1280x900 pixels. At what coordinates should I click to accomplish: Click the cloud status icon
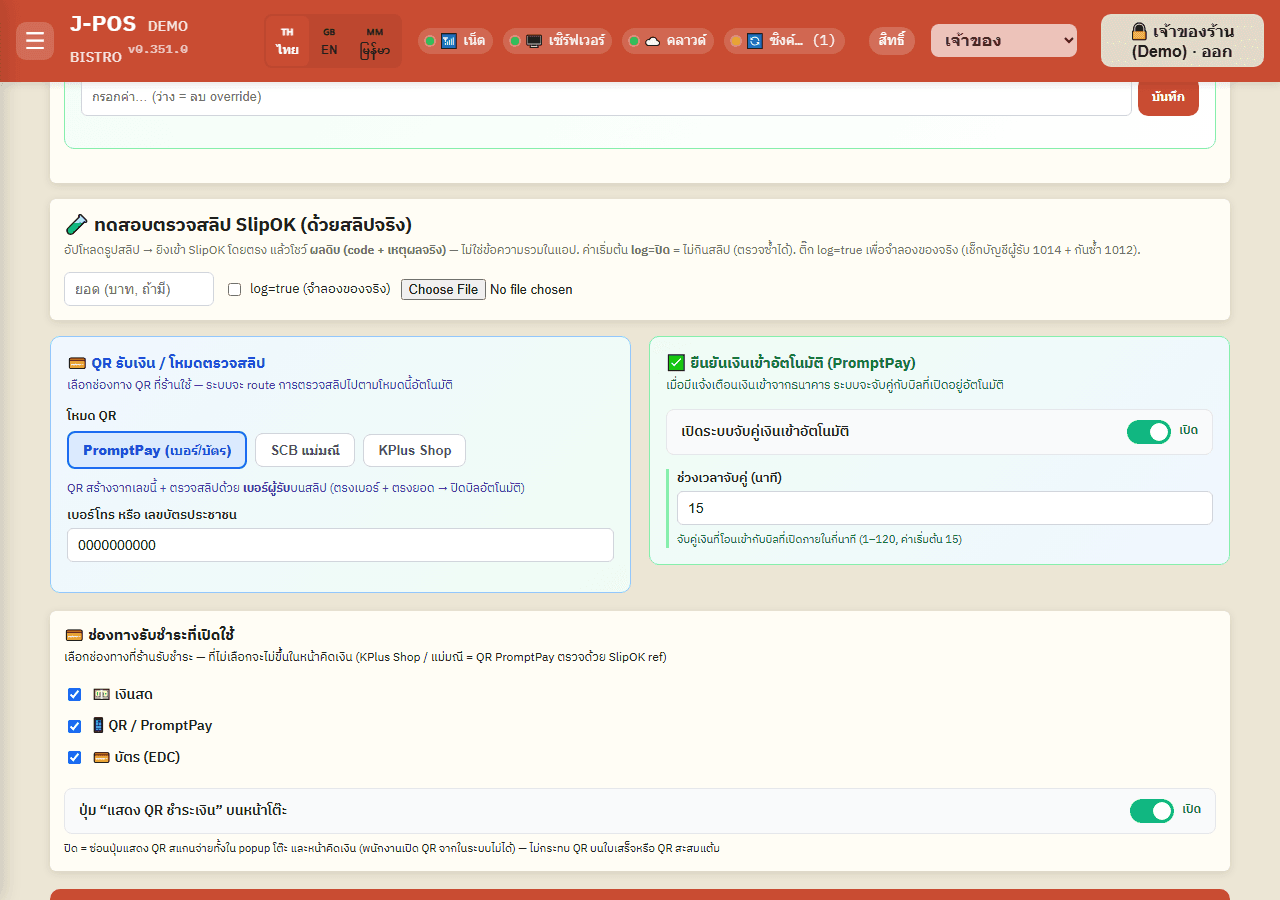coord(652,41)
